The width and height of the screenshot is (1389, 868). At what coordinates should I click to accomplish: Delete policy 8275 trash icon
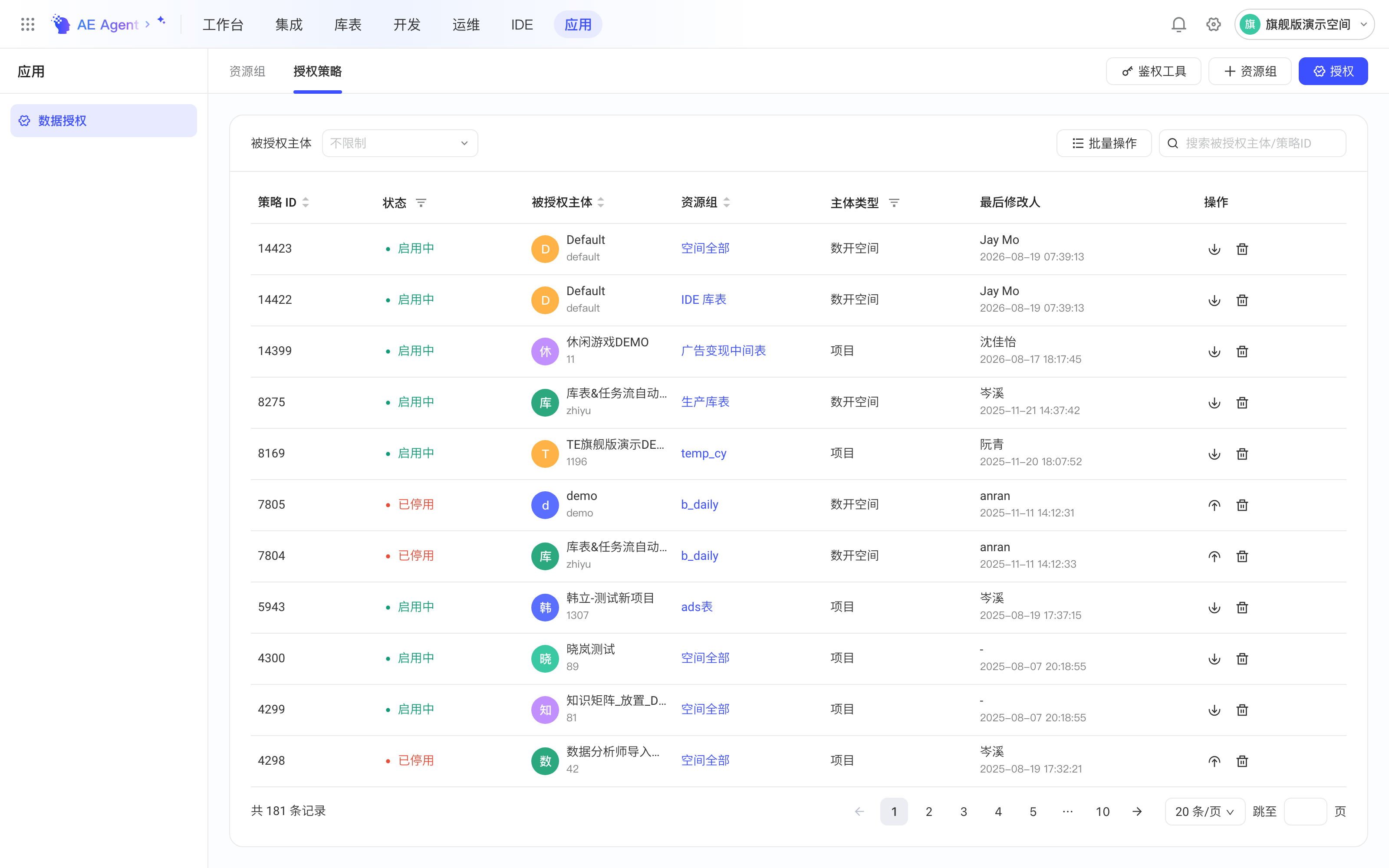tap(1242, 402)
